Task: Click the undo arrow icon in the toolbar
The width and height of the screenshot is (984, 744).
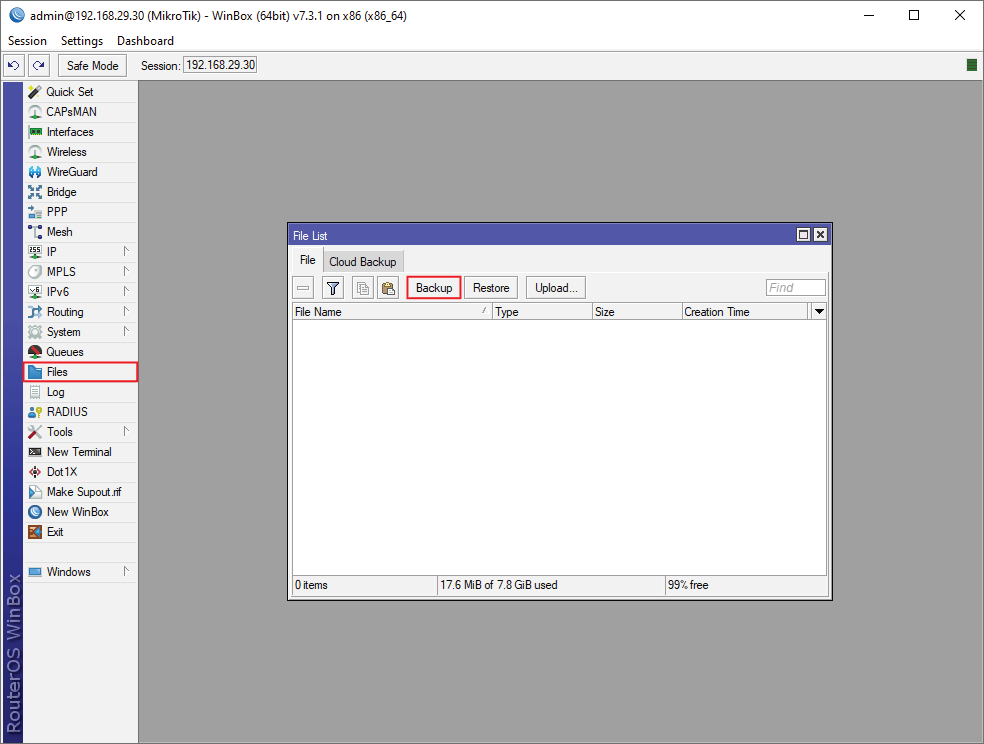Action: click(14, 66)
